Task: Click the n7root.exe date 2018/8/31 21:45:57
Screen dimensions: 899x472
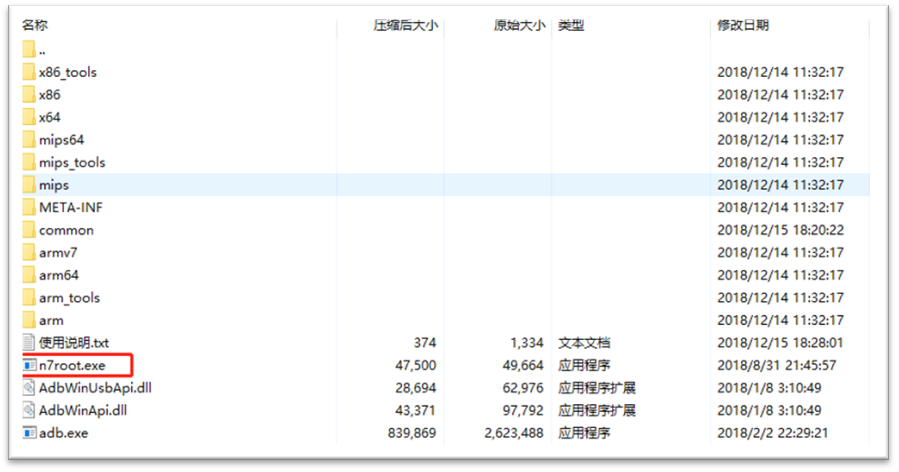Action: pyautogui.click(x=777, y=365)
